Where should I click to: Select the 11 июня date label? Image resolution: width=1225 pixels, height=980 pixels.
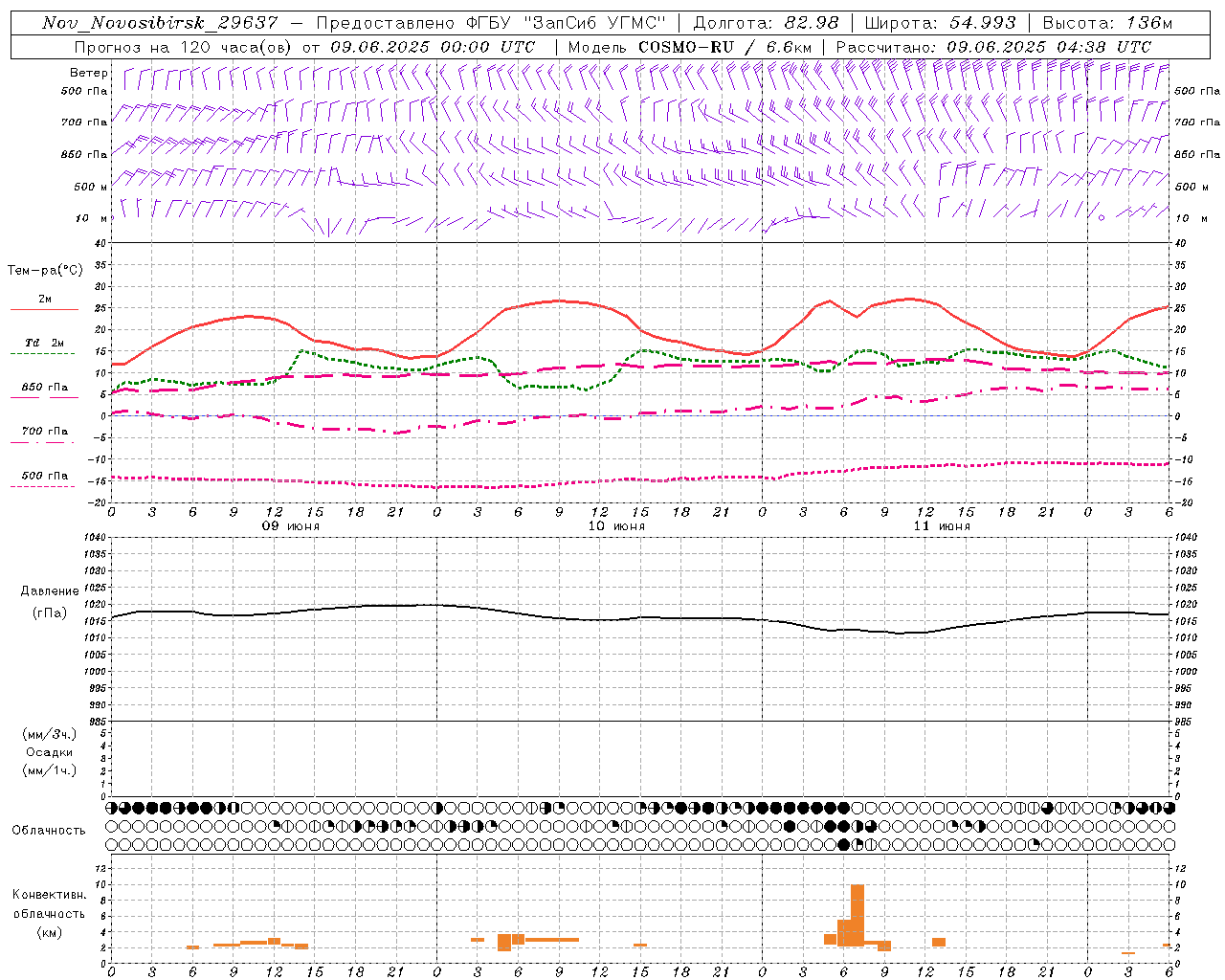click(x=942, y=526)
